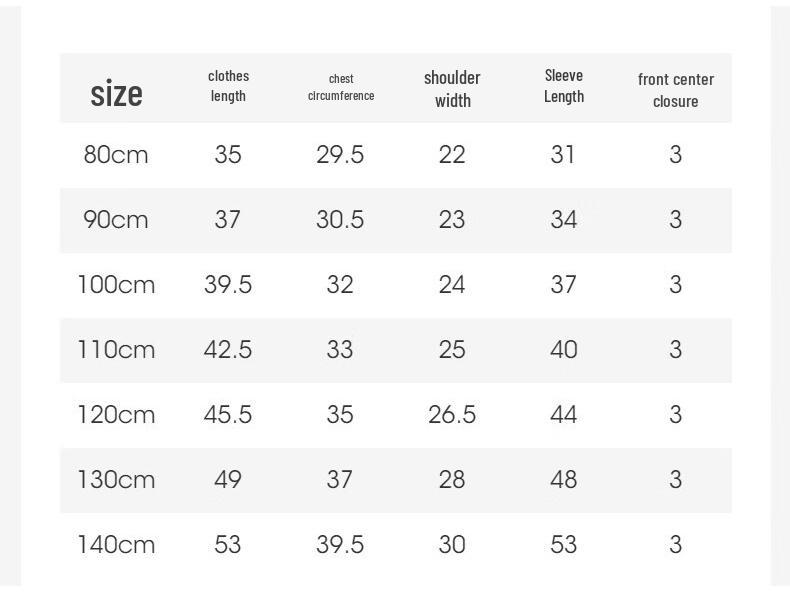Screen dimensions: 790x593
Task: Click the 45.5 clothes length value
Action: pyautogui.click(x=228, y=415)
